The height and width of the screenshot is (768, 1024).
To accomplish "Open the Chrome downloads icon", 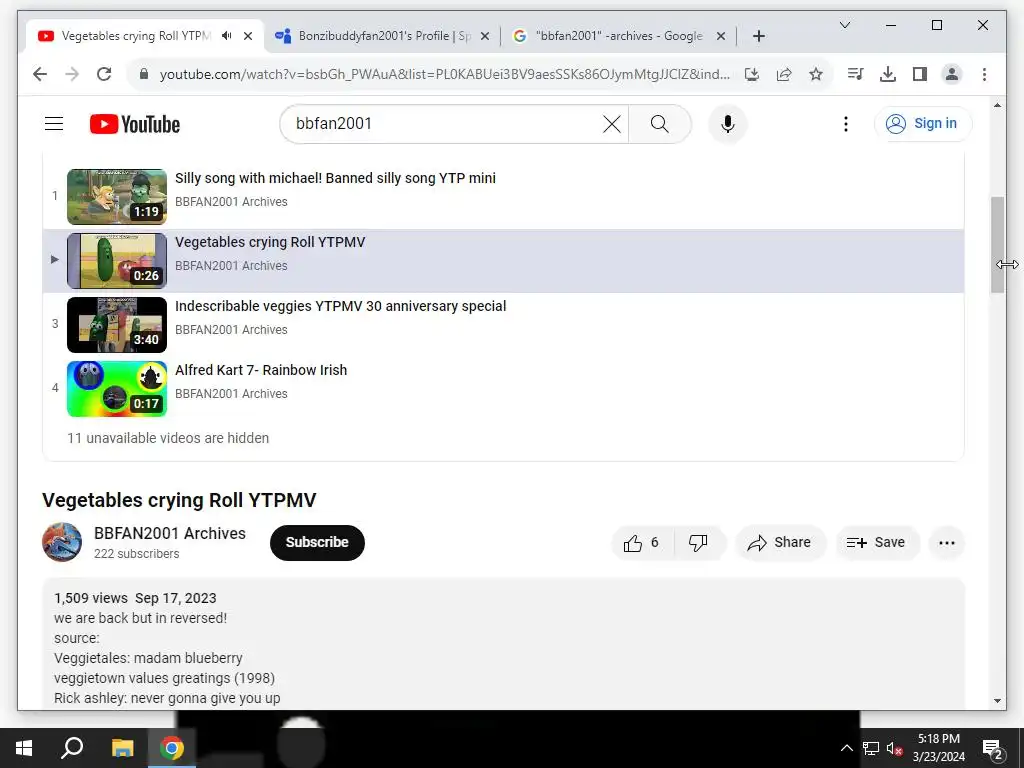I will (x=888, y=74).
